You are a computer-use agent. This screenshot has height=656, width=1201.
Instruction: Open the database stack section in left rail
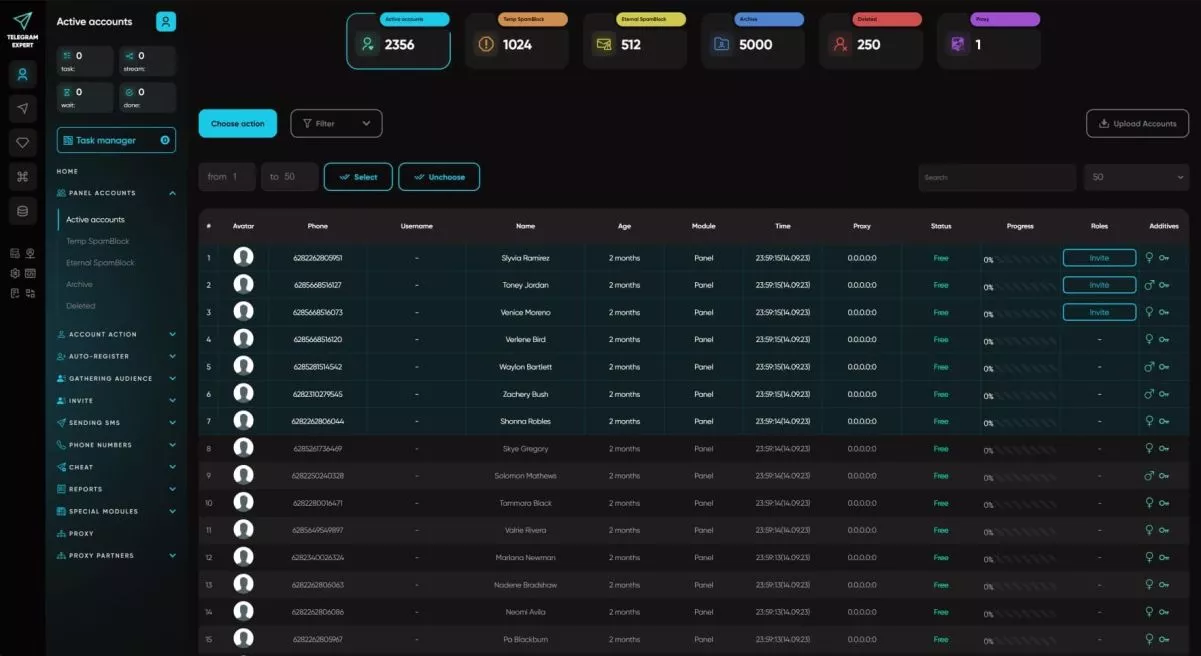pos(23,211)
